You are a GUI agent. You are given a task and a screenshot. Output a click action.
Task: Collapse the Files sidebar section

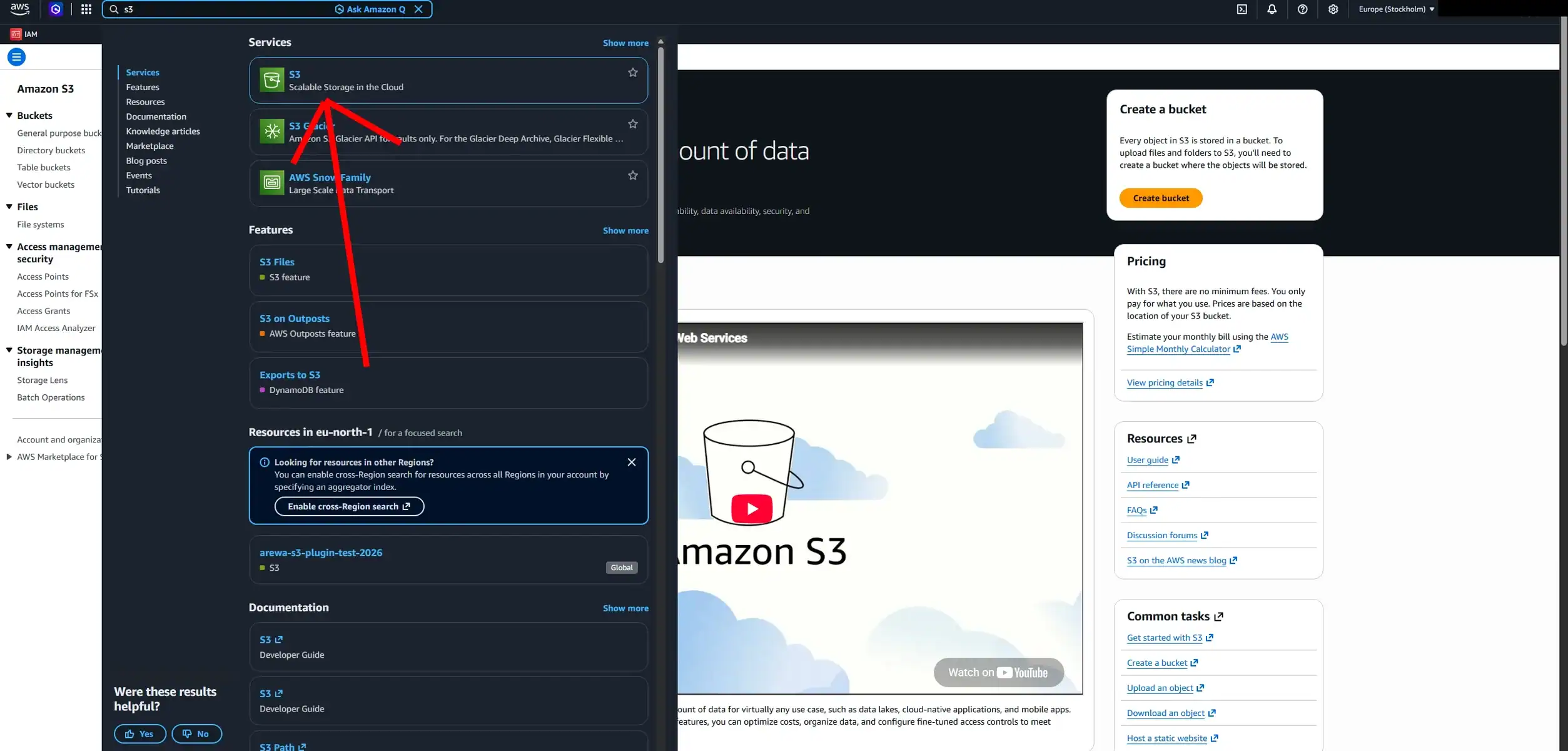9,207
